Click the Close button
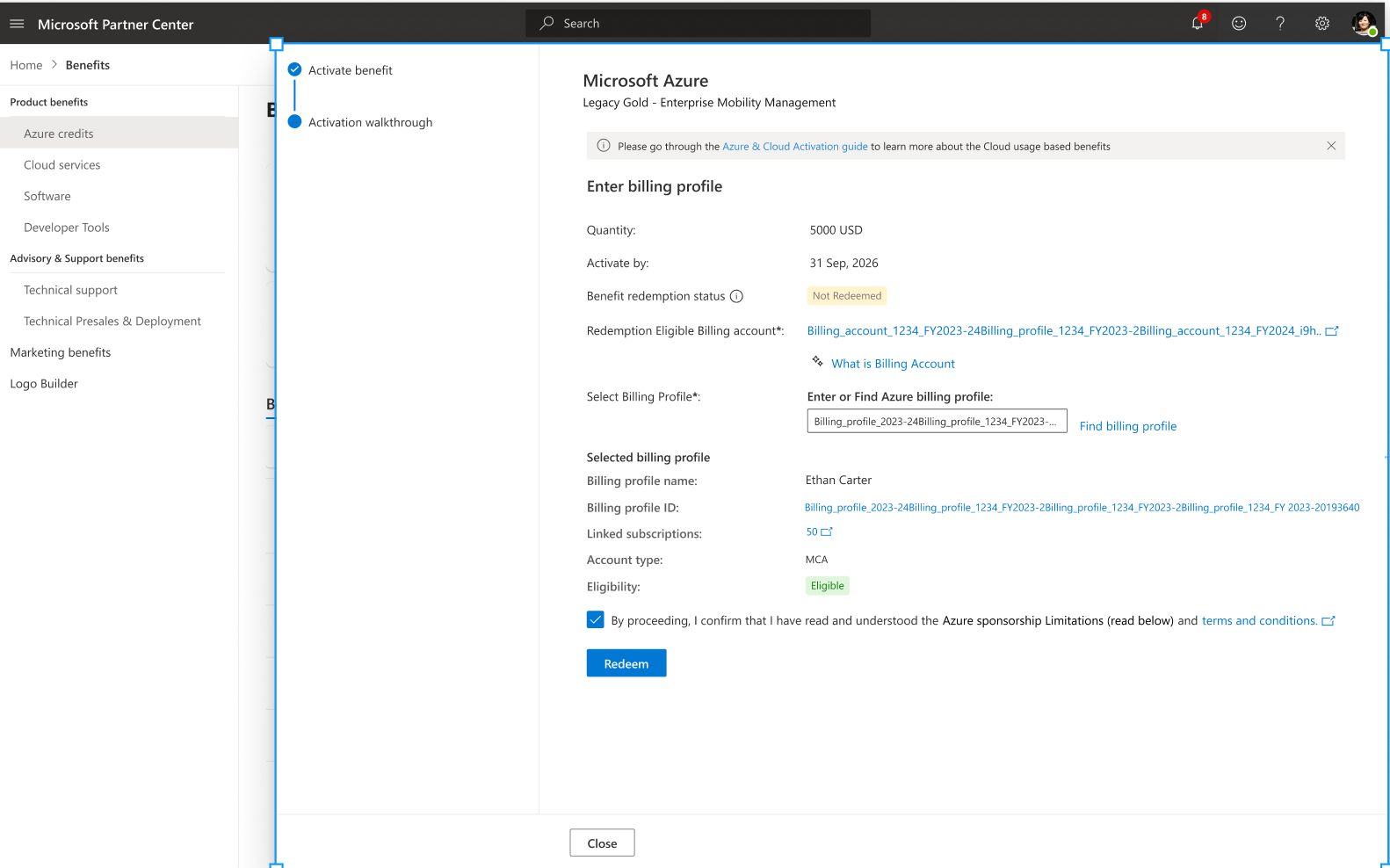 tap(602, 843)
